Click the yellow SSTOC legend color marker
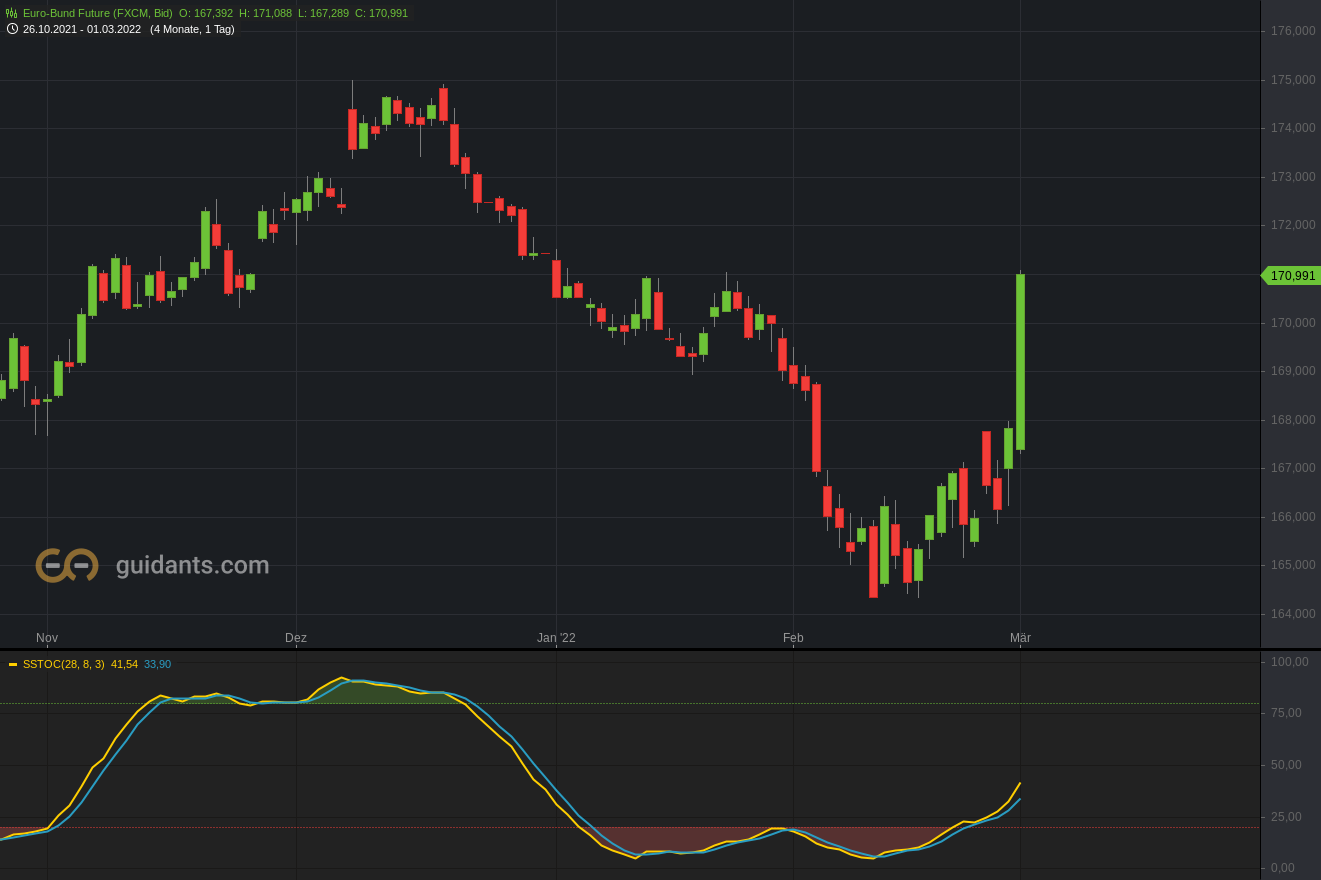1321x880 pixels. coord(11,663)
